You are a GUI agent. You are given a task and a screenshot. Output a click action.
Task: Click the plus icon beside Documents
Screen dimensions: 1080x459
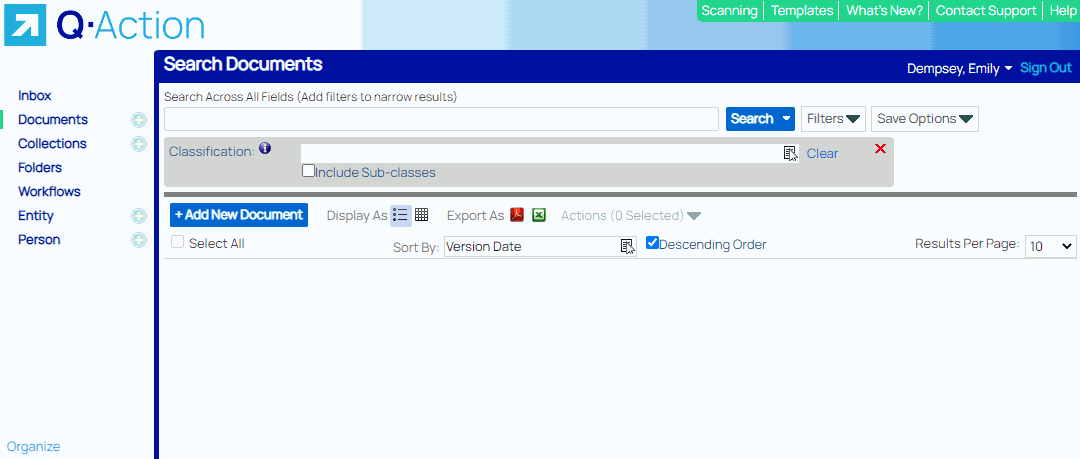[x=139, y=120]
